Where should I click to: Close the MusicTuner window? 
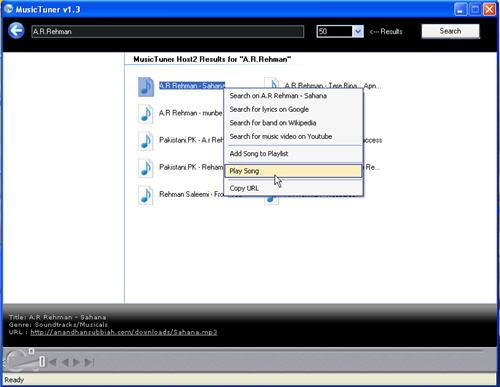tap(489, 9)
